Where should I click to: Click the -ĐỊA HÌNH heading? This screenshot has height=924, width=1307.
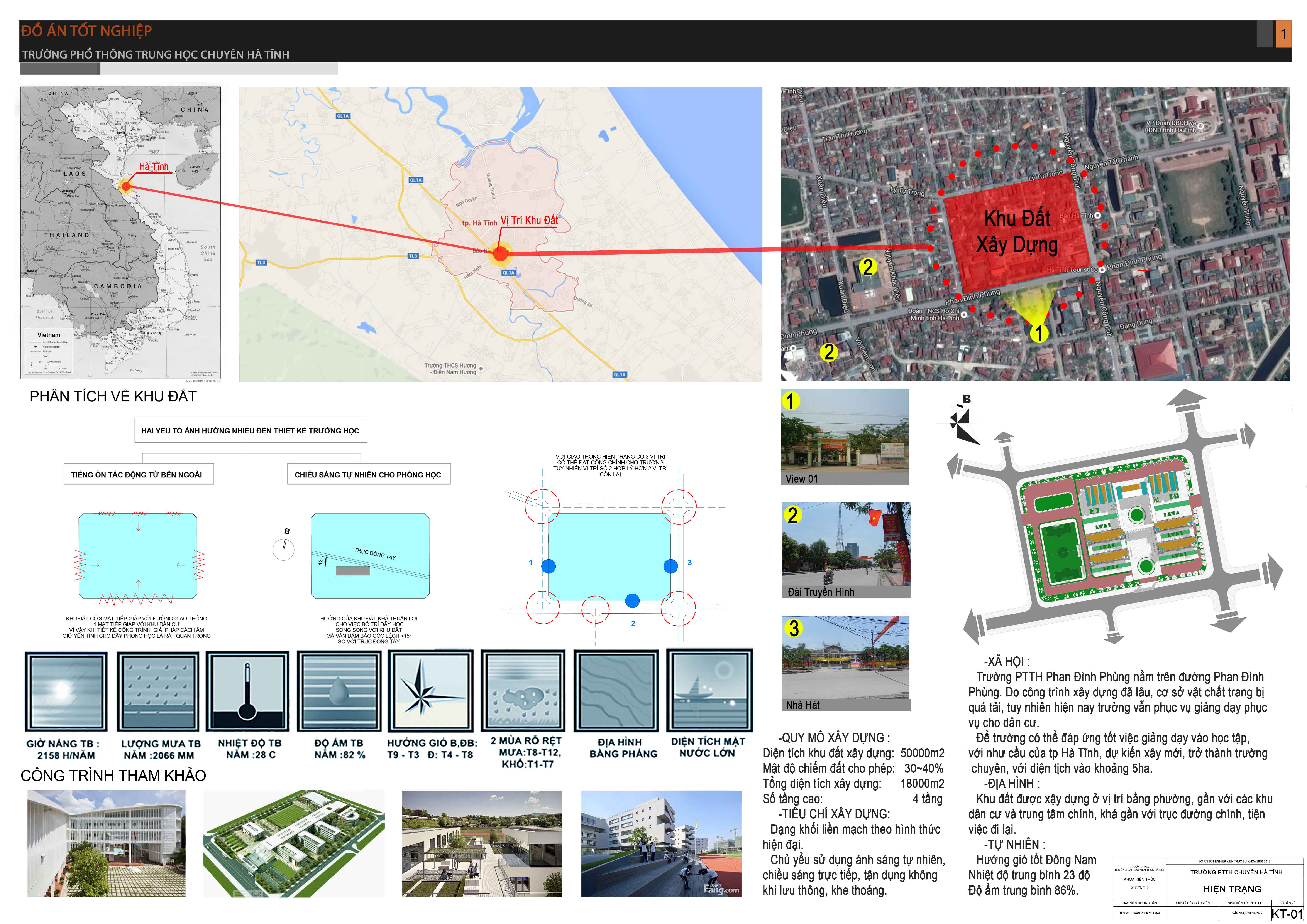(1012, 784)
